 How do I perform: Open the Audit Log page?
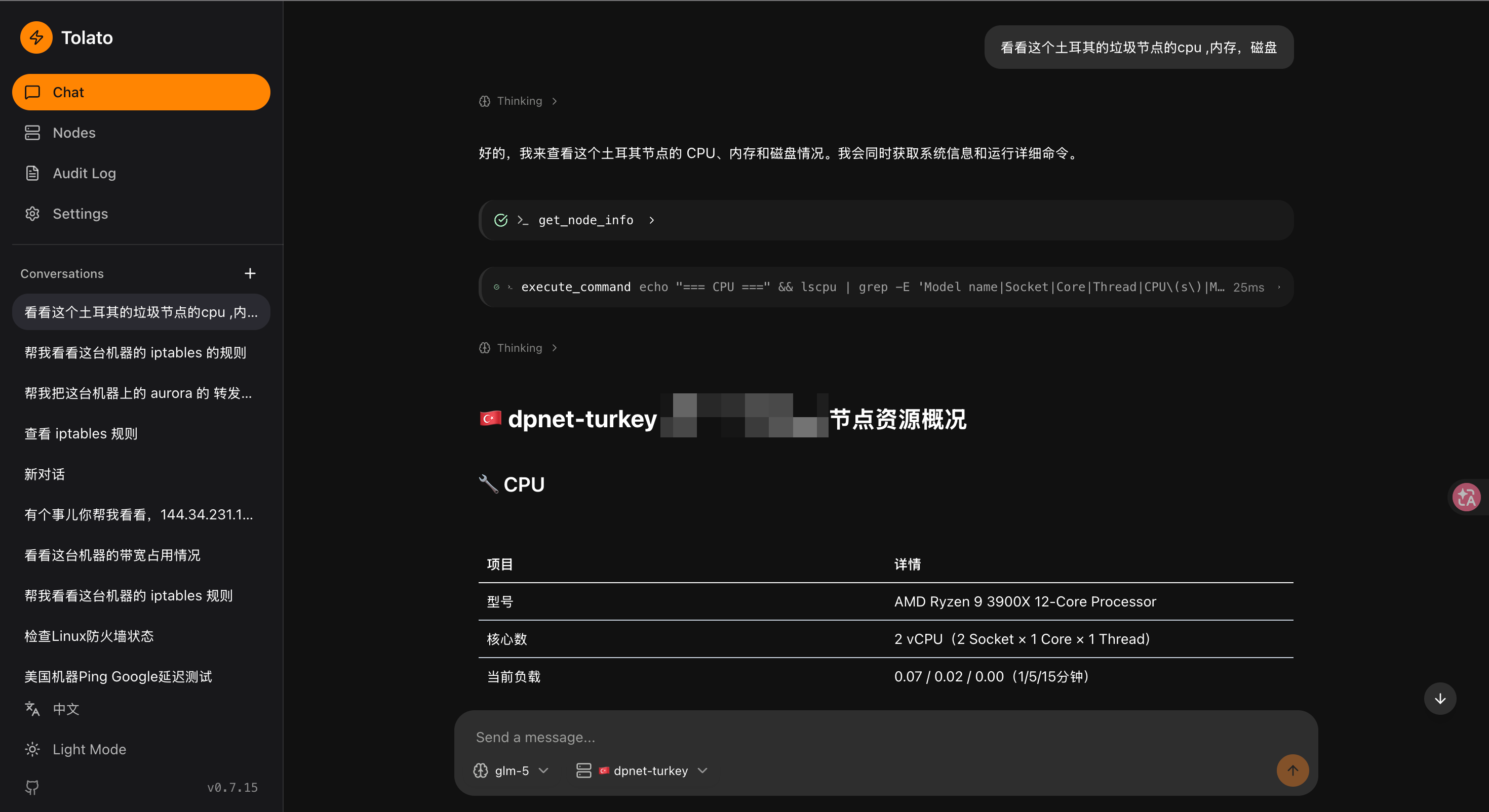tap(141, 173)
